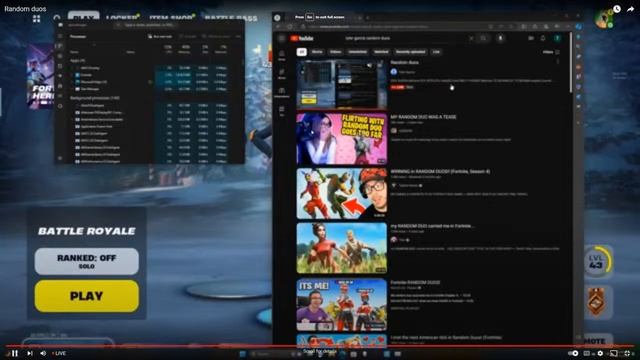Open BATTLE PASS tab in Fortnite

tap(231, 18)
